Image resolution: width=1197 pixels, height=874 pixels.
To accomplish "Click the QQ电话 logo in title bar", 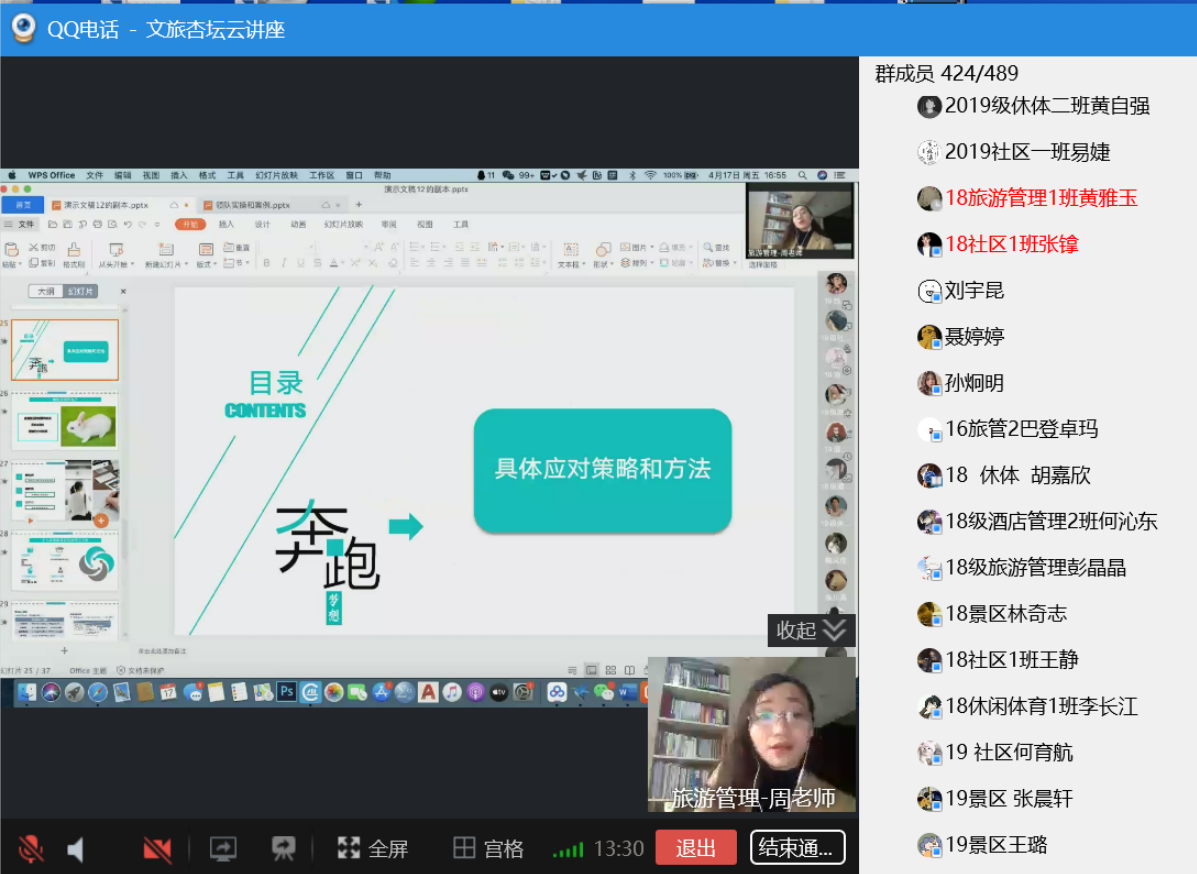I will click(23, 29).
